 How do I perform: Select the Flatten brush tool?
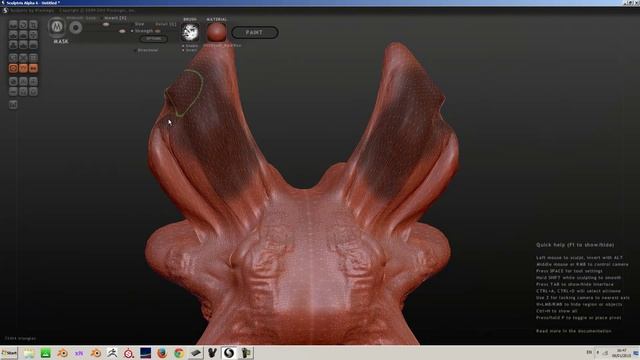coord(23,35)
